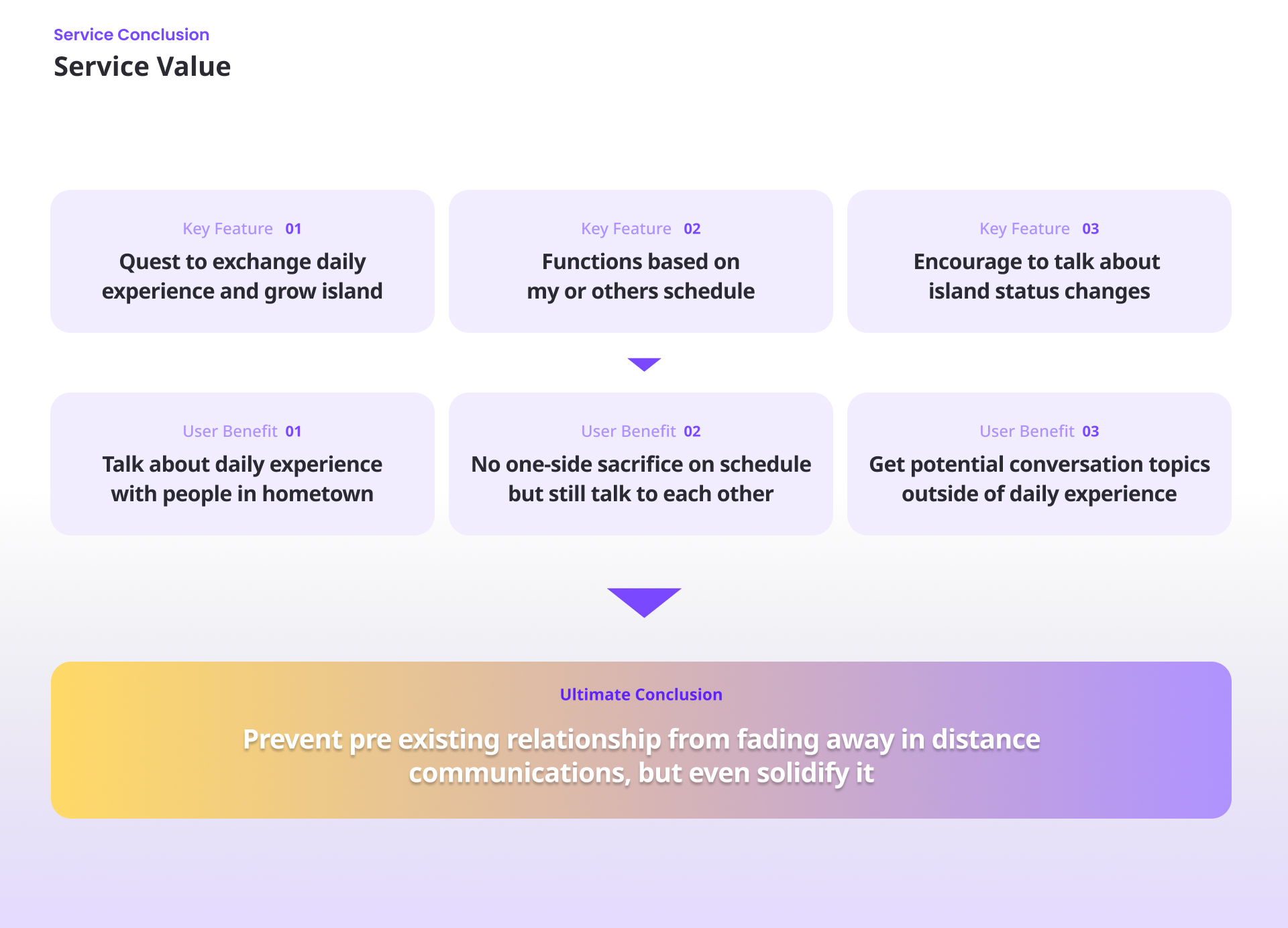Click the User Benefit 02 label
The image size is (1288, 928).
coord(641,431)
